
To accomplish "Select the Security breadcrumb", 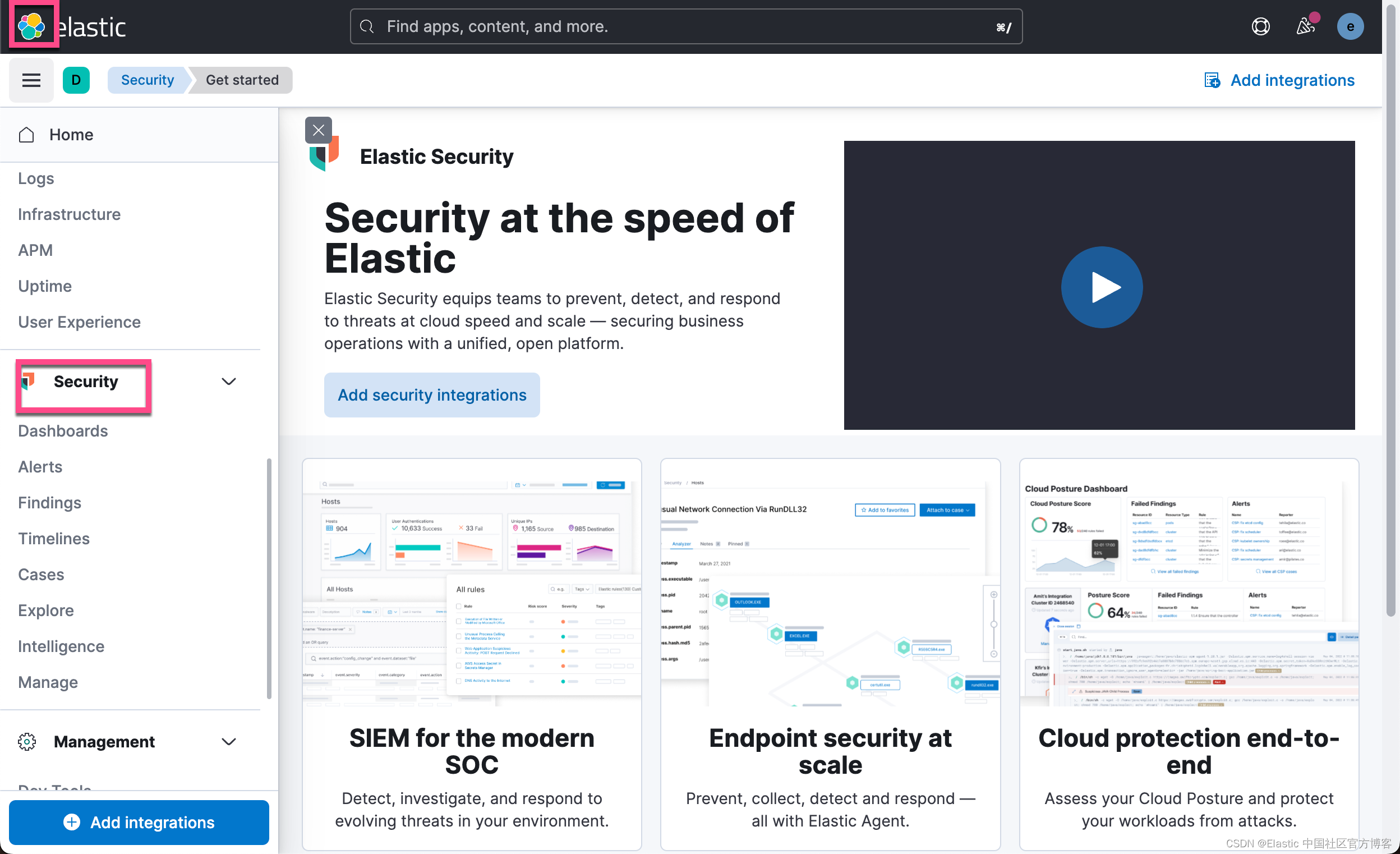I will tap(147, 80).
